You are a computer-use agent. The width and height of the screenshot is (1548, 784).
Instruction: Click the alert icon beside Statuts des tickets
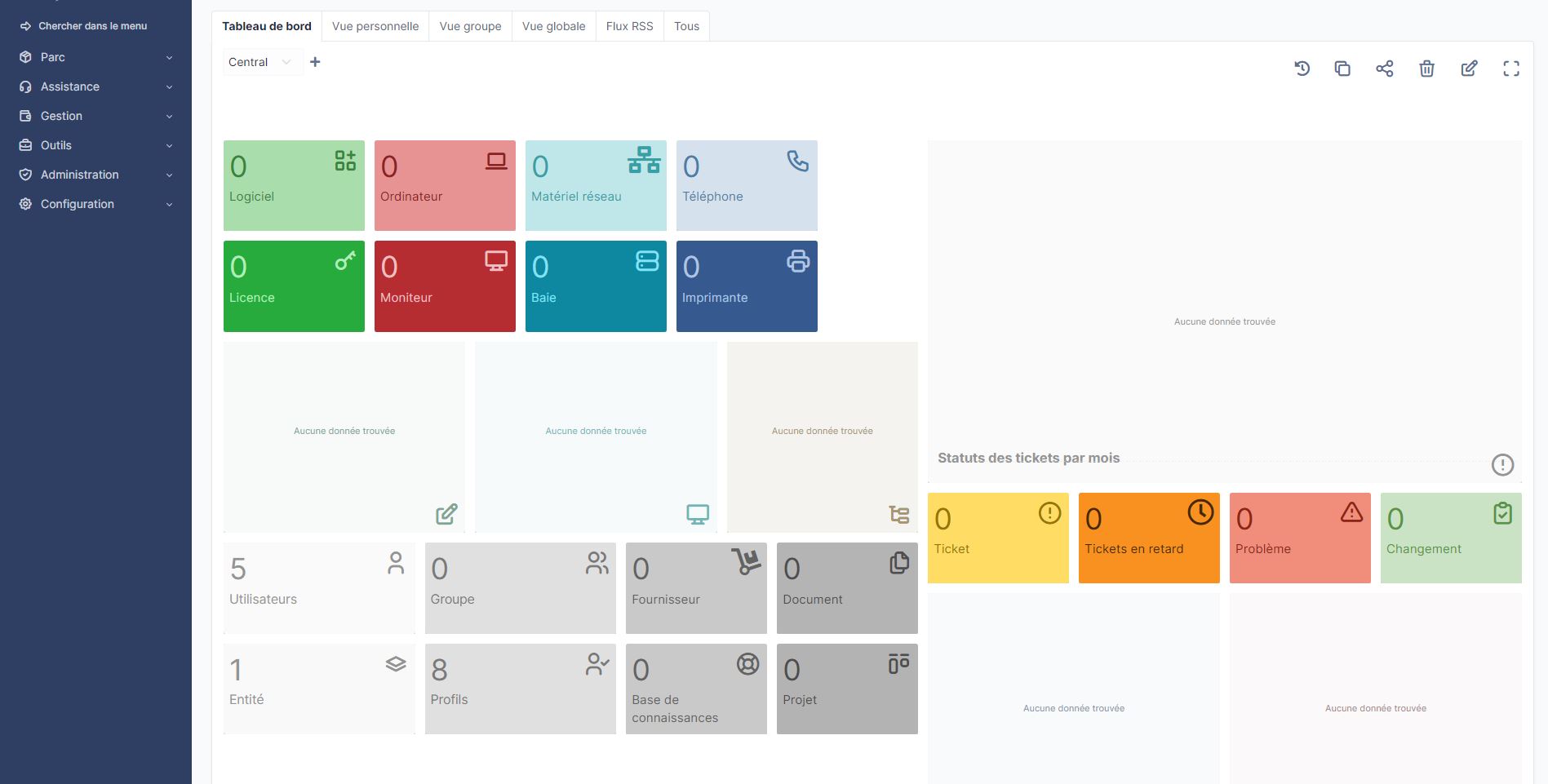coord(1502,465)
